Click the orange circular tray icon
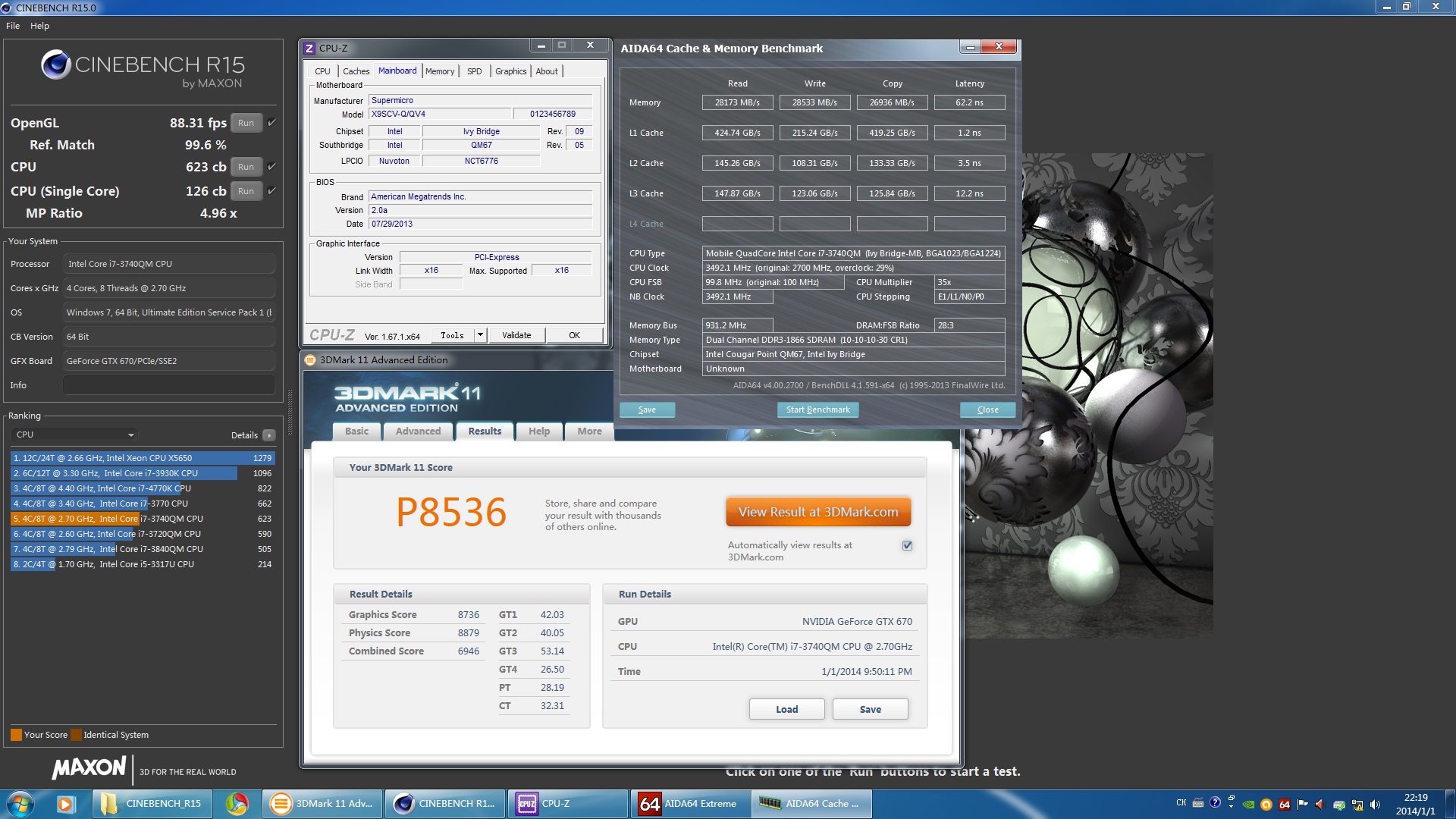1456x819 pixels. coord(1266,805)
